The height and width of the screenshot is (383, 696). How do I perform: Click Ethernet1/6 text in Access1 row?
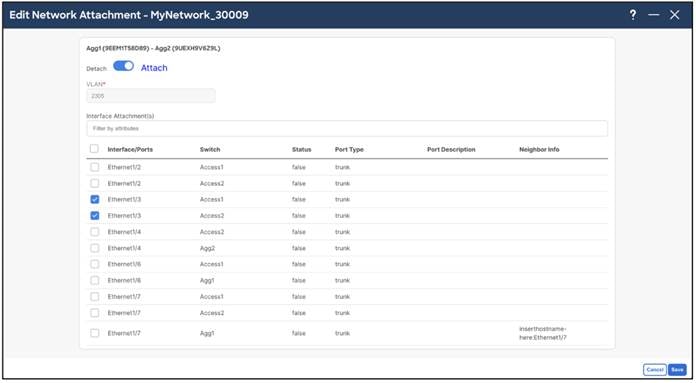point(124,264)
